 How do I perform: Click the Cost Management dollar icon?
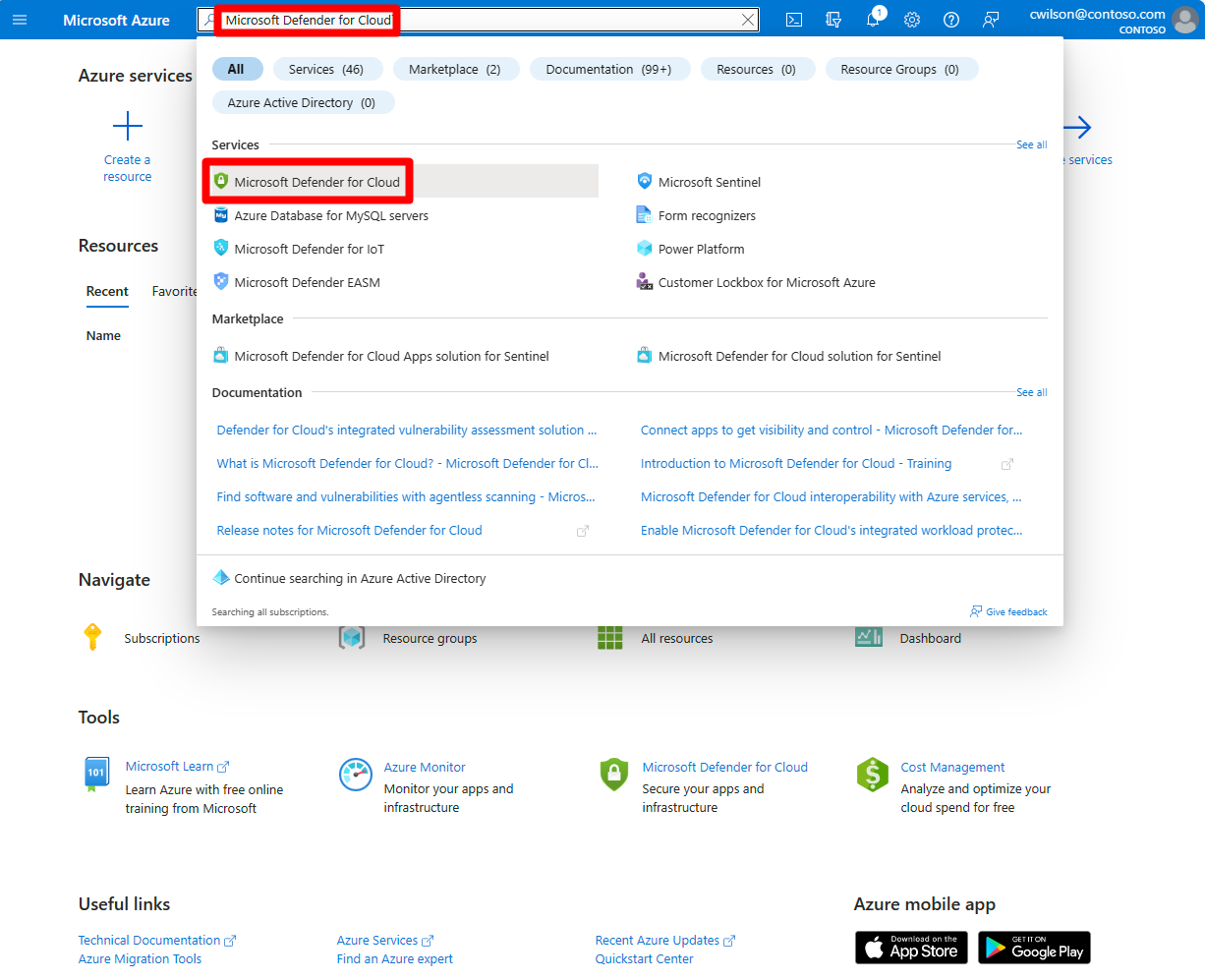coord(873,775)
